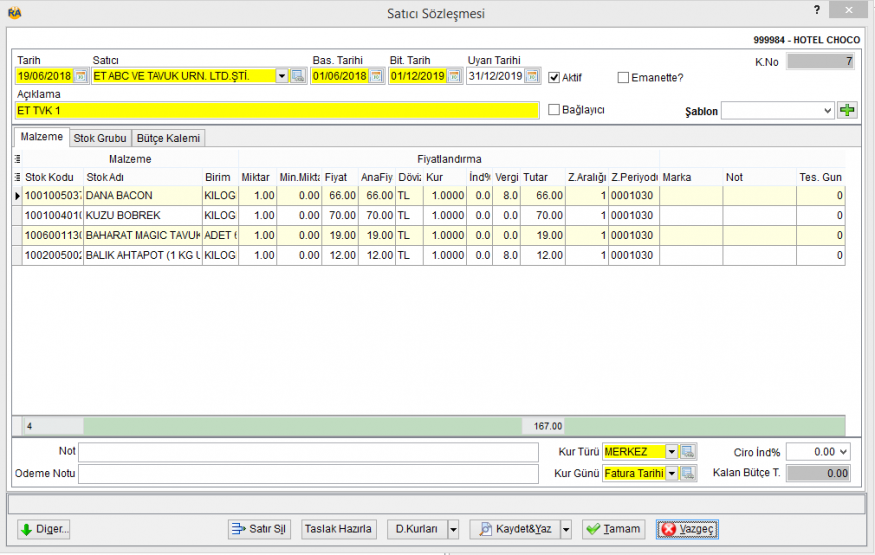Open calendar picker for Tarih field
The height and width of the screenshot is (555, 875).
(x=81, y=76)
